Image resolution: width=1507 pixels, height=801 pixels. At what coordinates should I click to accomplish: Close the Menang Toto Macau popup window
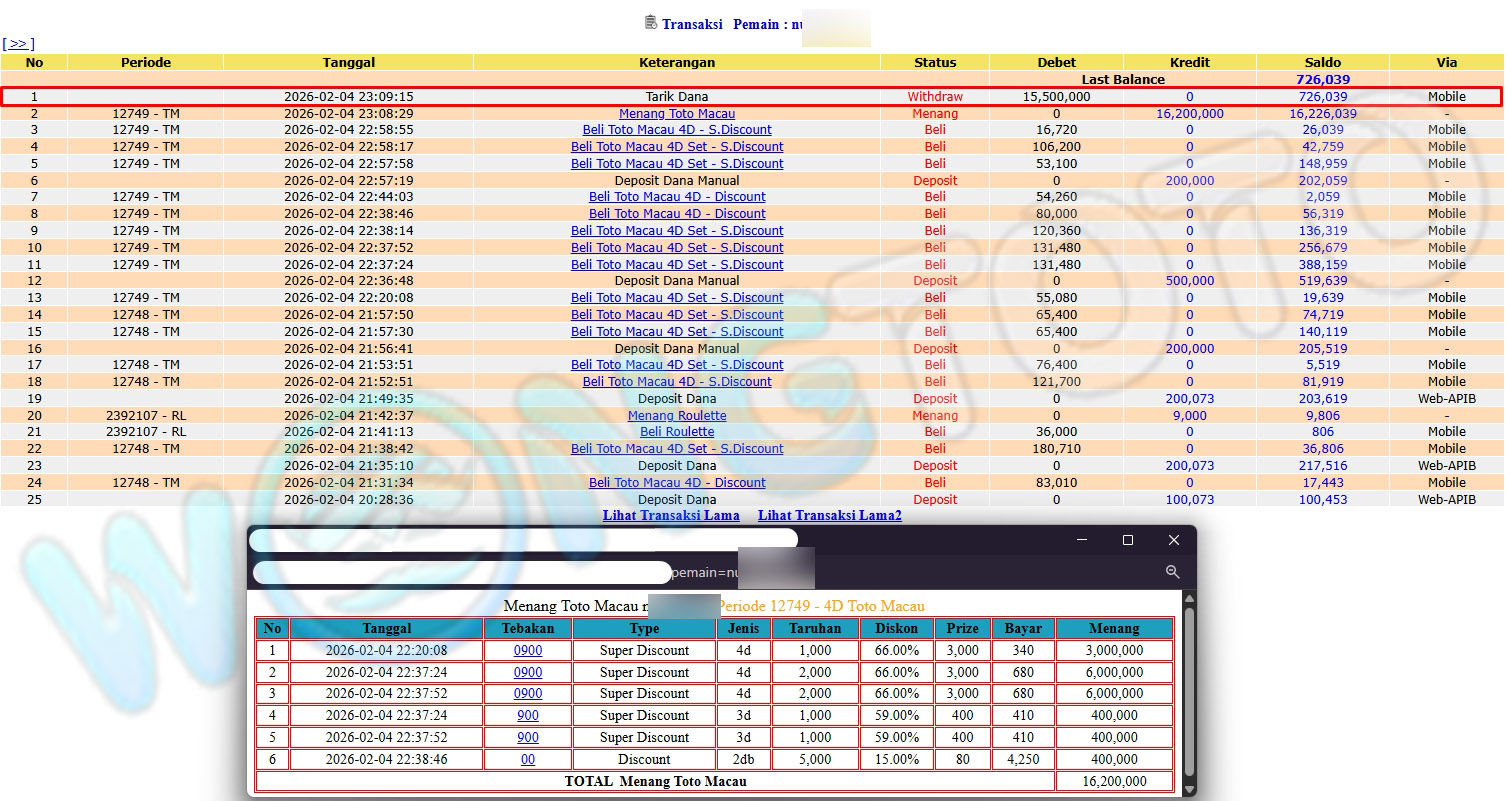(x=1173, y=540)
